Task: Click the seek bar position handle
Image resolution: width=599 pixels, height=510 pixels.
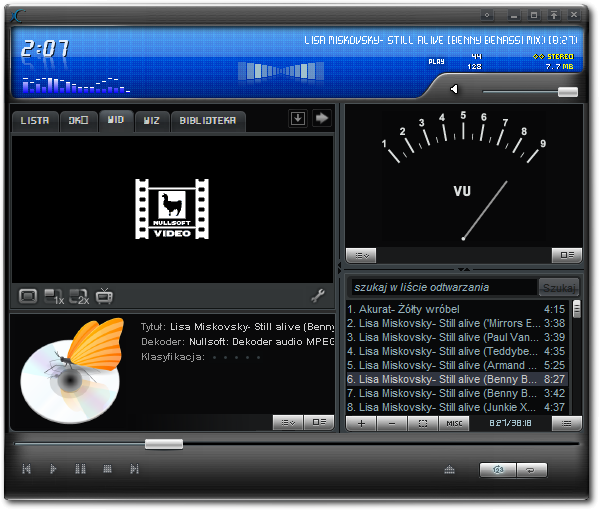Action: click(164, 444)
